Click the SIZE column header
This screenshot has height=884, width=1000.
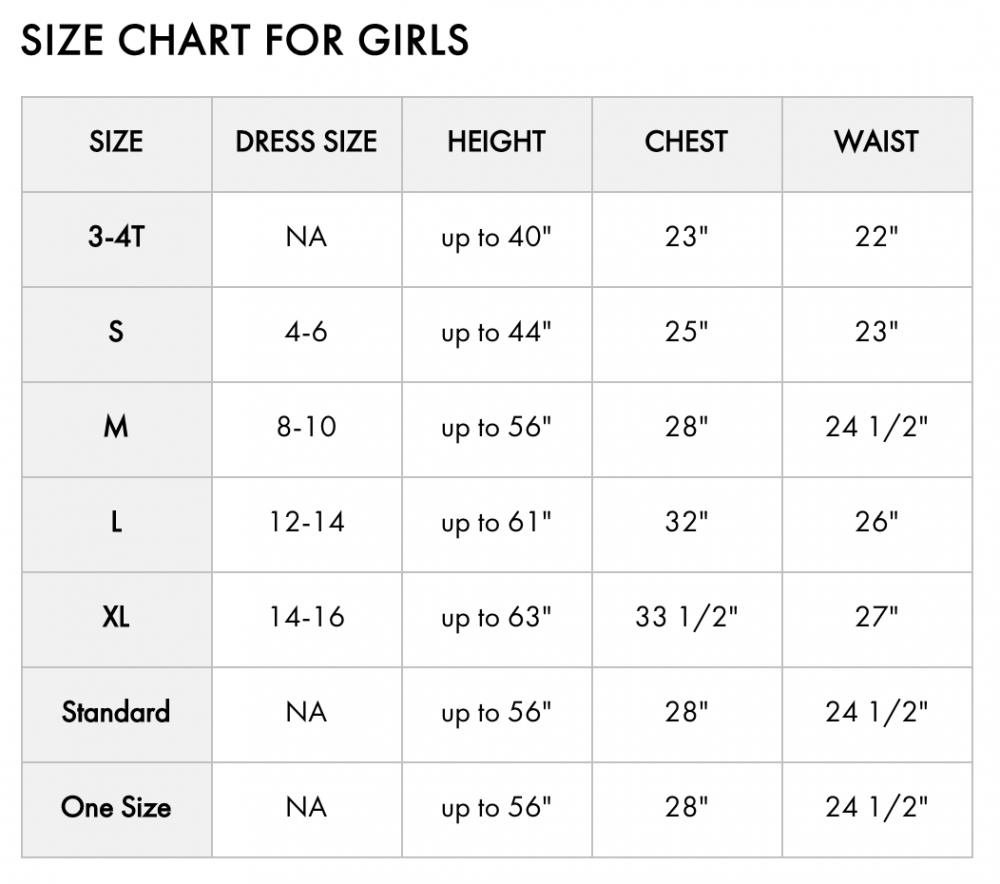[x=116, y=142]
